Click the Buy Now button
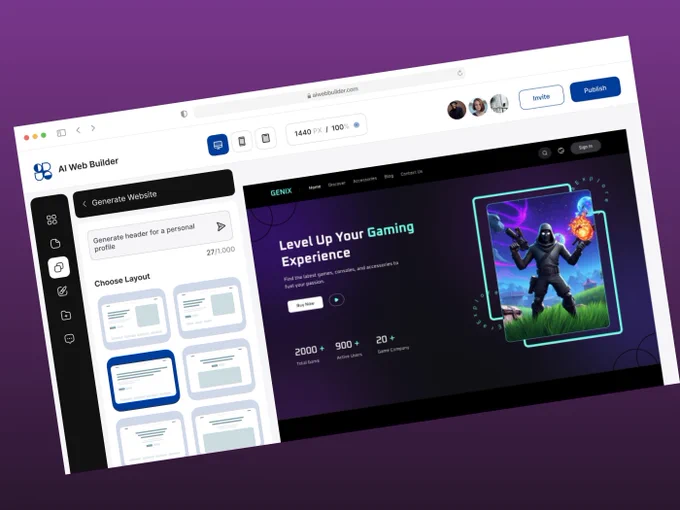Screen dimensions: 680x510 pos(305,304)
